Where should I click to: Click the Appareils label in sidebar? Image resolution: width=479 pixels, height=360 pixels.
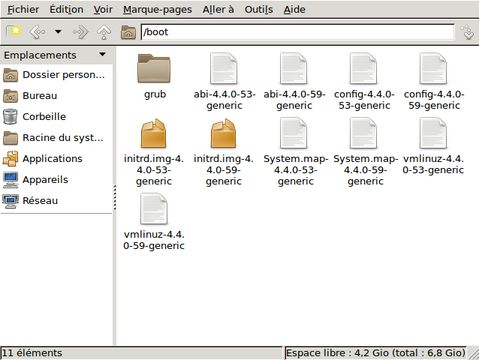pyautogui.click(x=45, y=180)
